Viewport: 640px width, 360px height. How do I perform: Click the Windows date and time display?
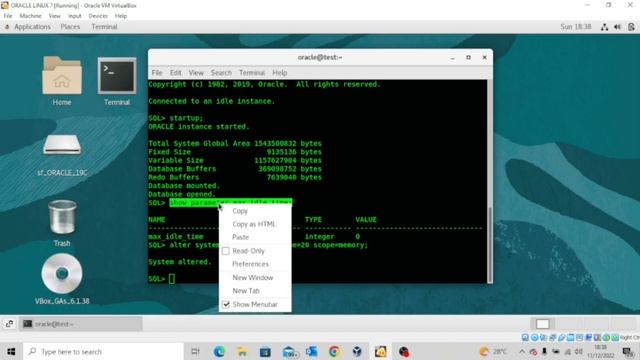click(600, 351)
